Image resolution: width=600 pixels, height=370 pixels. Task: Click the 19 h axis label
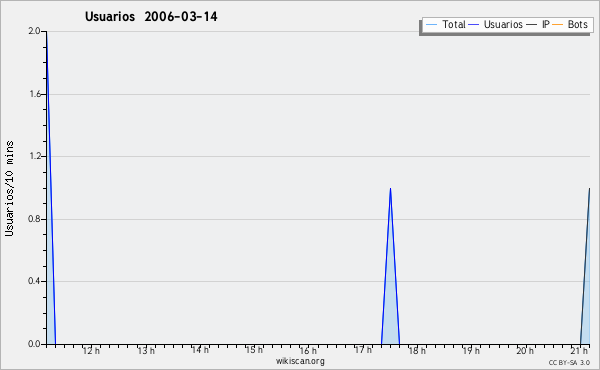pyautogui.click(x=471, y=350)
